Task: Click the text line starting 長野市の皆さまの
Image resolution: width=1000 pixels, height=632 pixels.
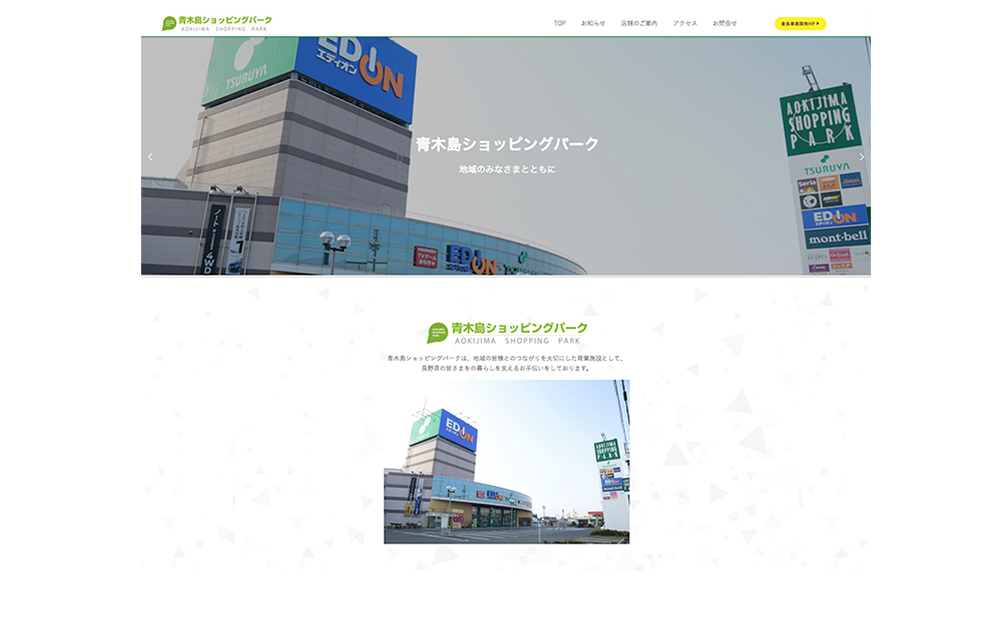Action: click(506, 368)
